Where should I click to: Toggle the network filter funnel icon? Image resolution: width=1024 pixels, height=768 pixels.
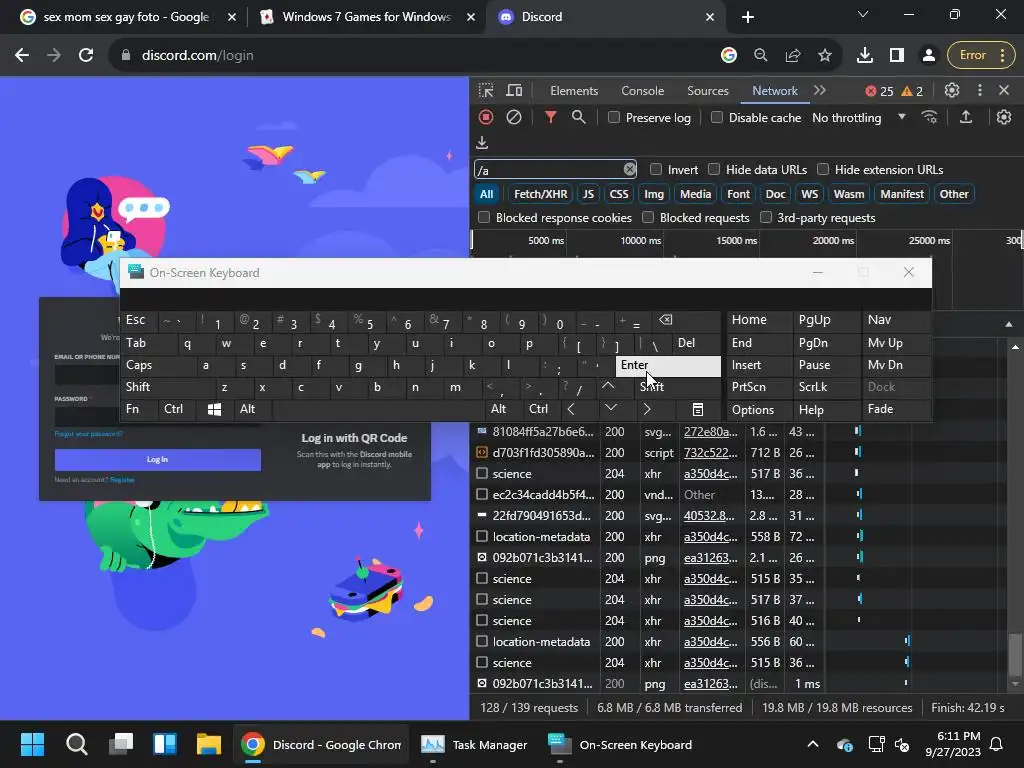[551, 117]
